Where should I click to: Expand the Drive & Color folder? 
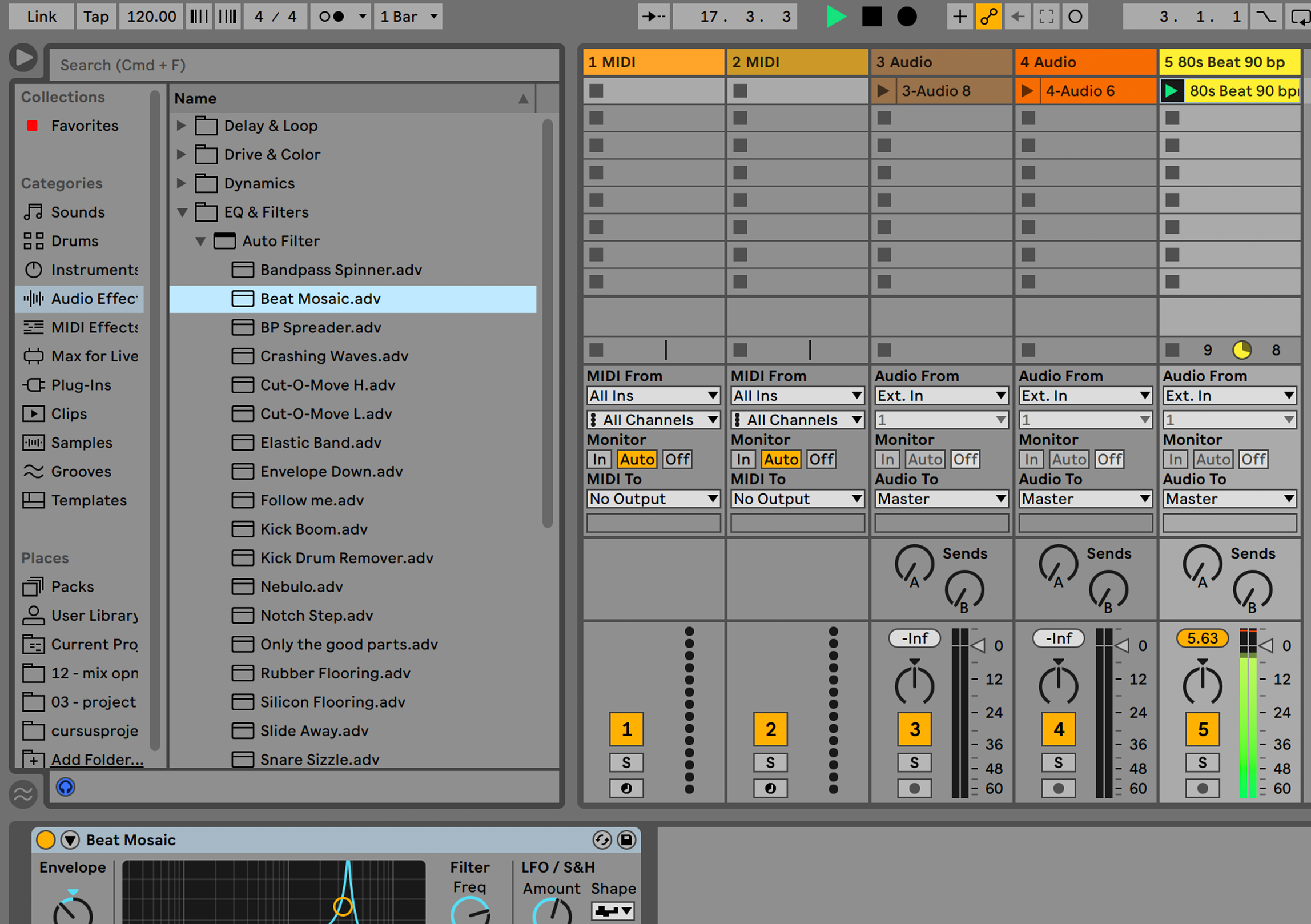coord(182,154)
